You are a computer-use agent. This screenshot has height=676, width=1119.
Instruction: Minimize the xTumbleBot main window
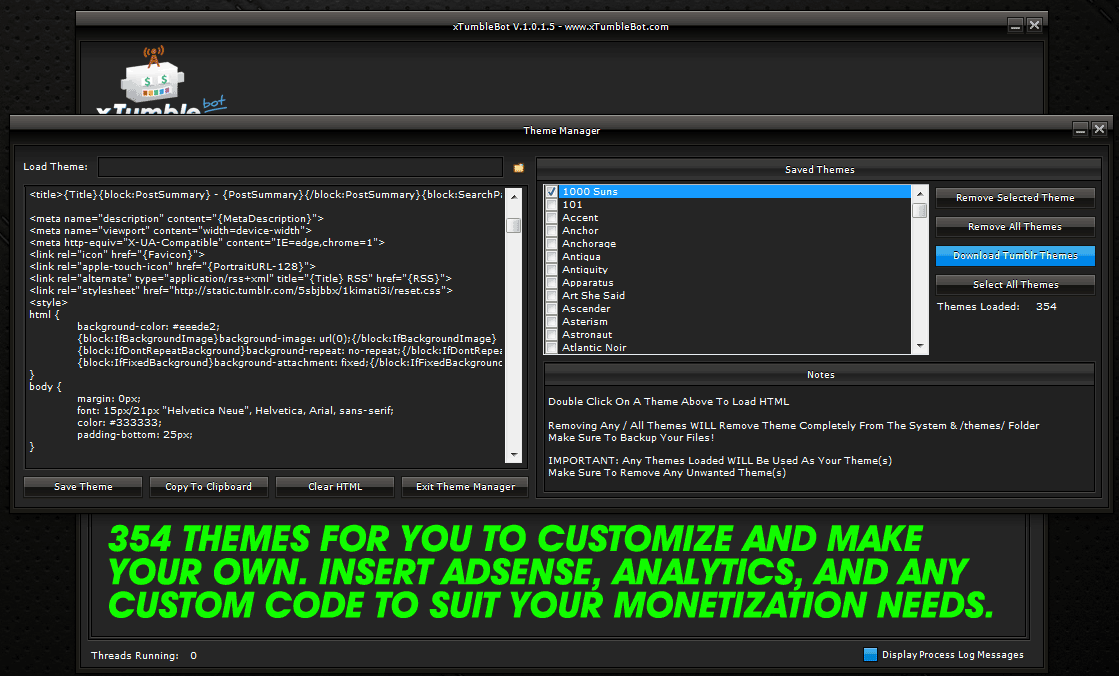pyautogui.click(x=1016, y=26)
